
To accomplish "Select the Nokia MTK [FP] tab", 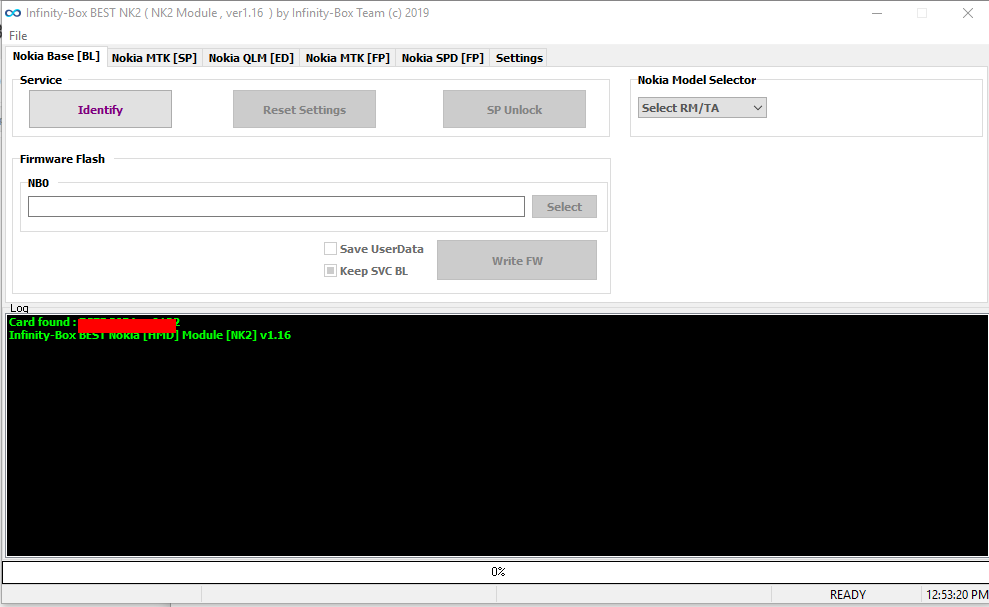I will pos(348,58).
